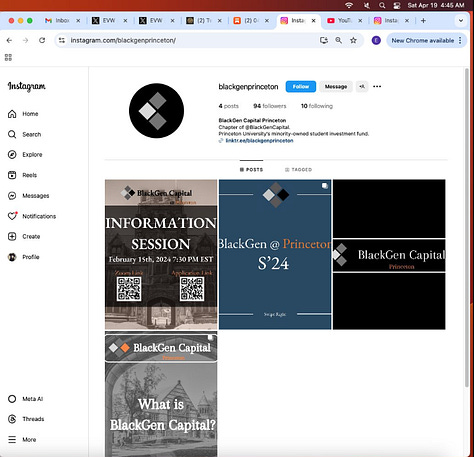Screen dimensions: 474x457
Task: Open profile options three-dot menu
Action: pyautogui.click(x=377, y=87)
